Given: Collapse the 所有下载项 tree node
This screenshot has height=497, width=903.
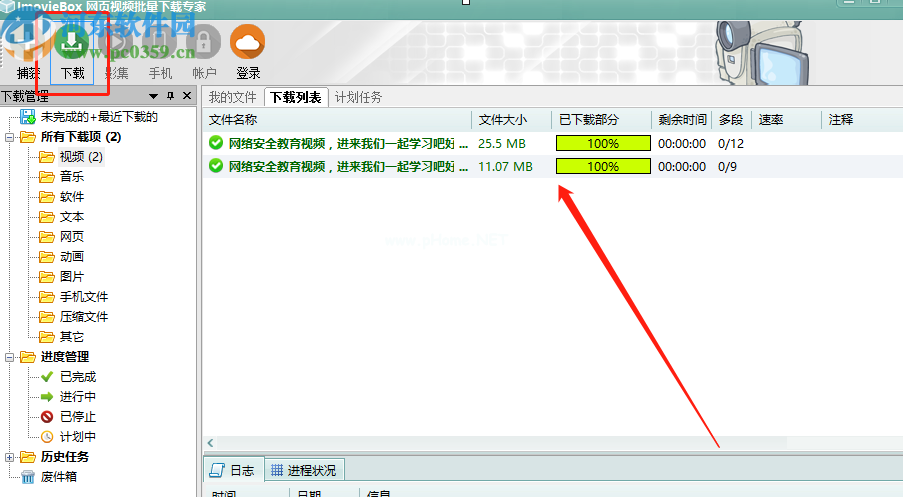Looking at the screenshot, I should pos(9,137).
